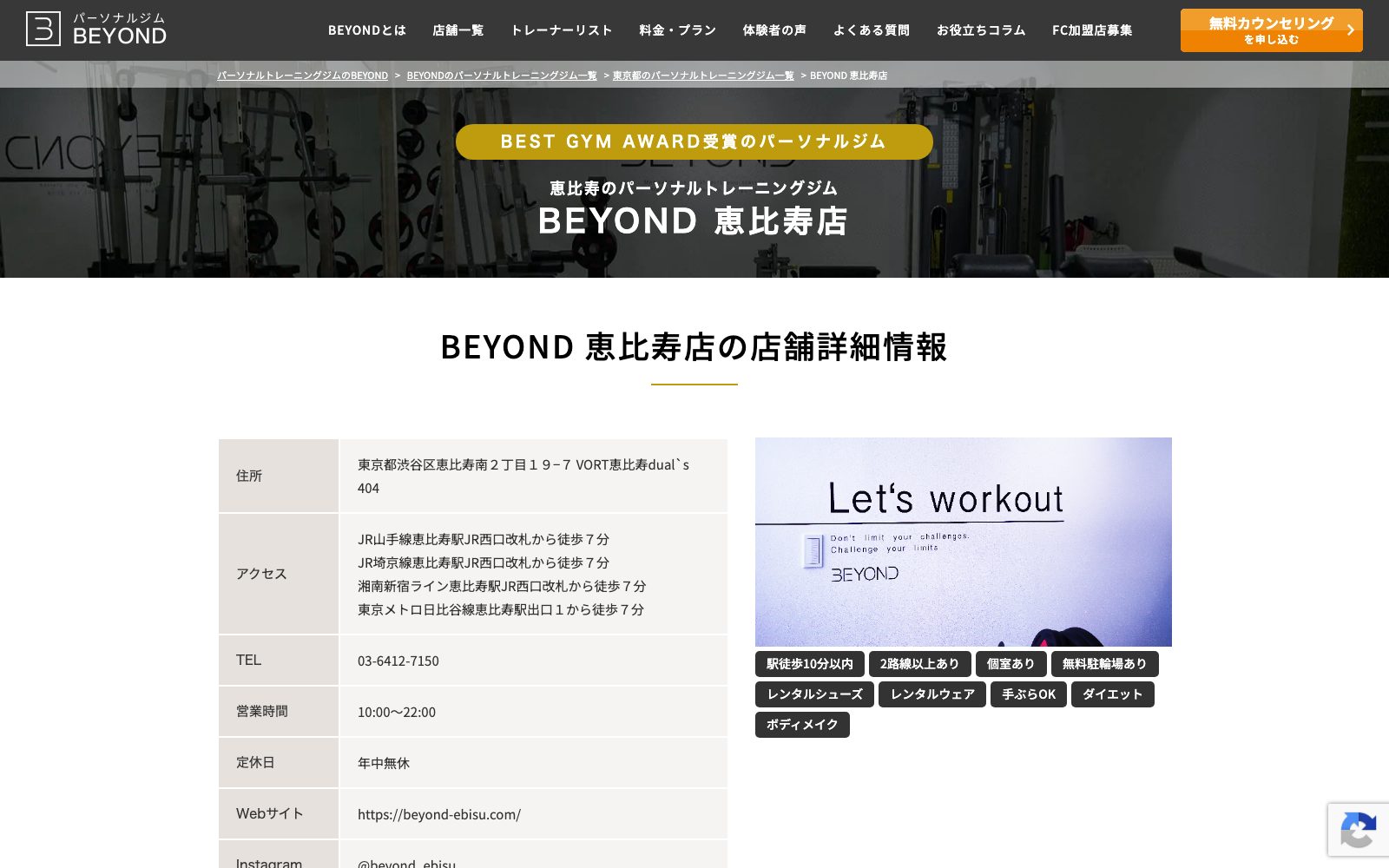The width and height of the screenshot is (1389, 868).
Task: Click hero title BEYOND 恵比寿店
Action: pyautogui.click(x=693, y=220)
